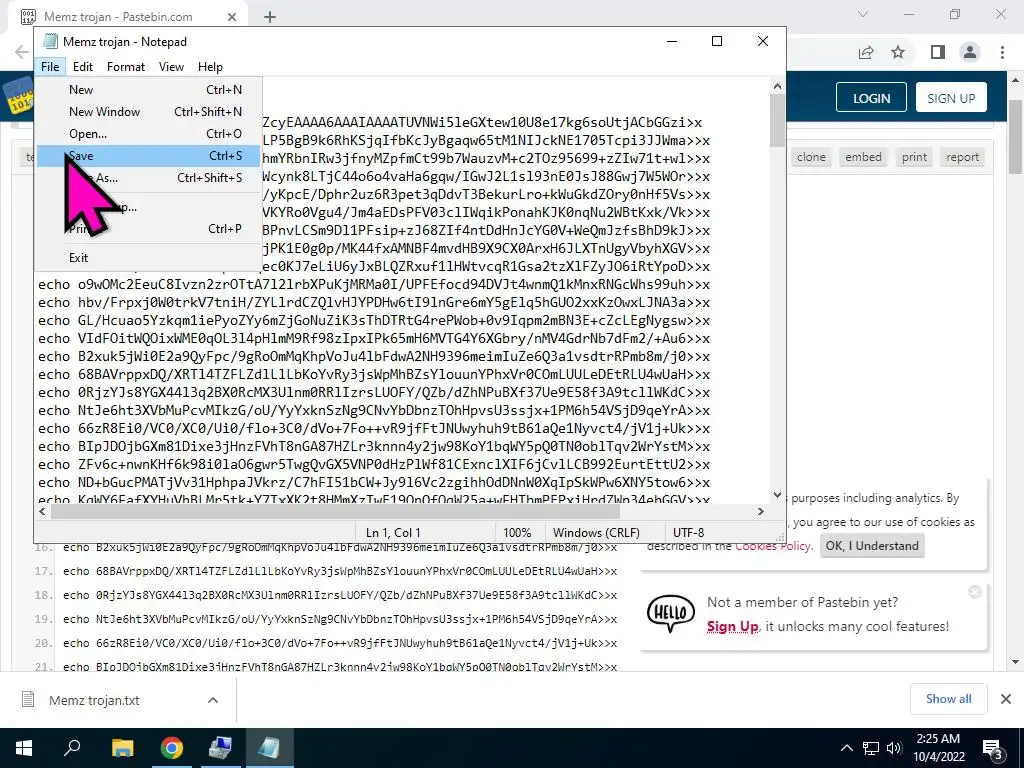Click the Pastebin logo icon
The width and height of the screenshot is (1024, 768).
[19, 97]
